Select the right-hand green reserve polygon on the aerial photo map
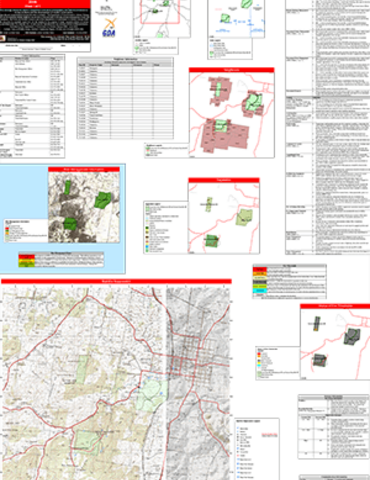This screenshot has width=370, height=480. pos(103,200)
